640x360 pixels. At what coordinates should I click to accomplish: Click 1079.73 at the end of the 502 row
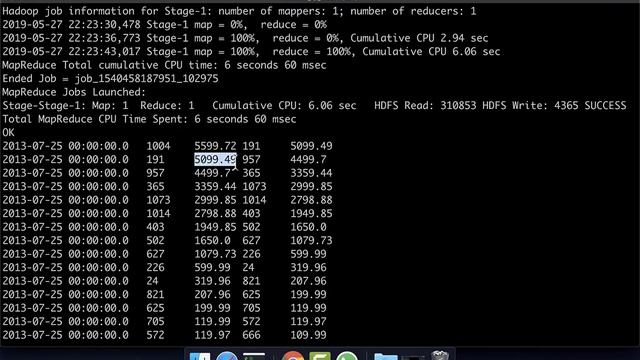coord(311,240)
